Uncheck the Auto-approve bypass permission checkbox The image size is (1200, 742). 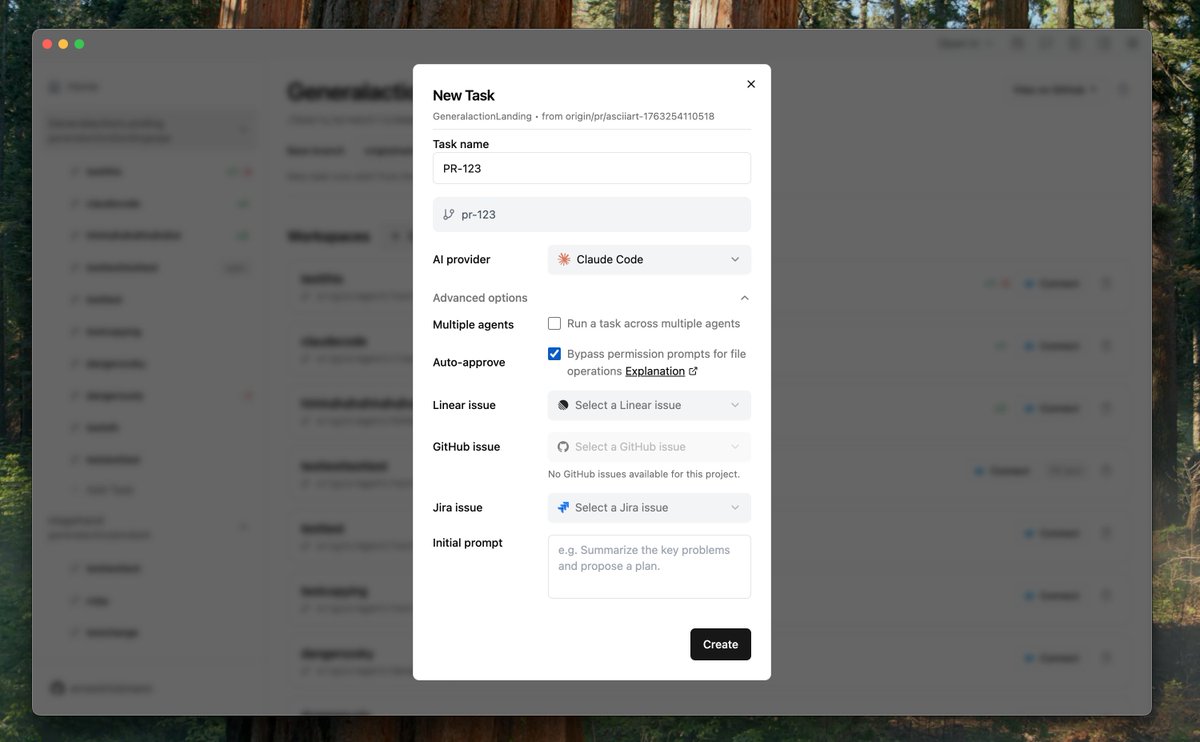point(554,354)
